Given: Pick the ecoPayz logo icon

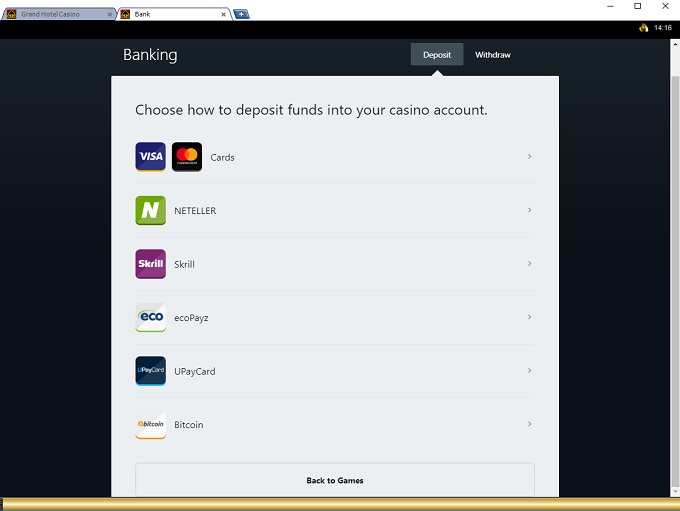Looking at the screenshot, I should (150, 318).
